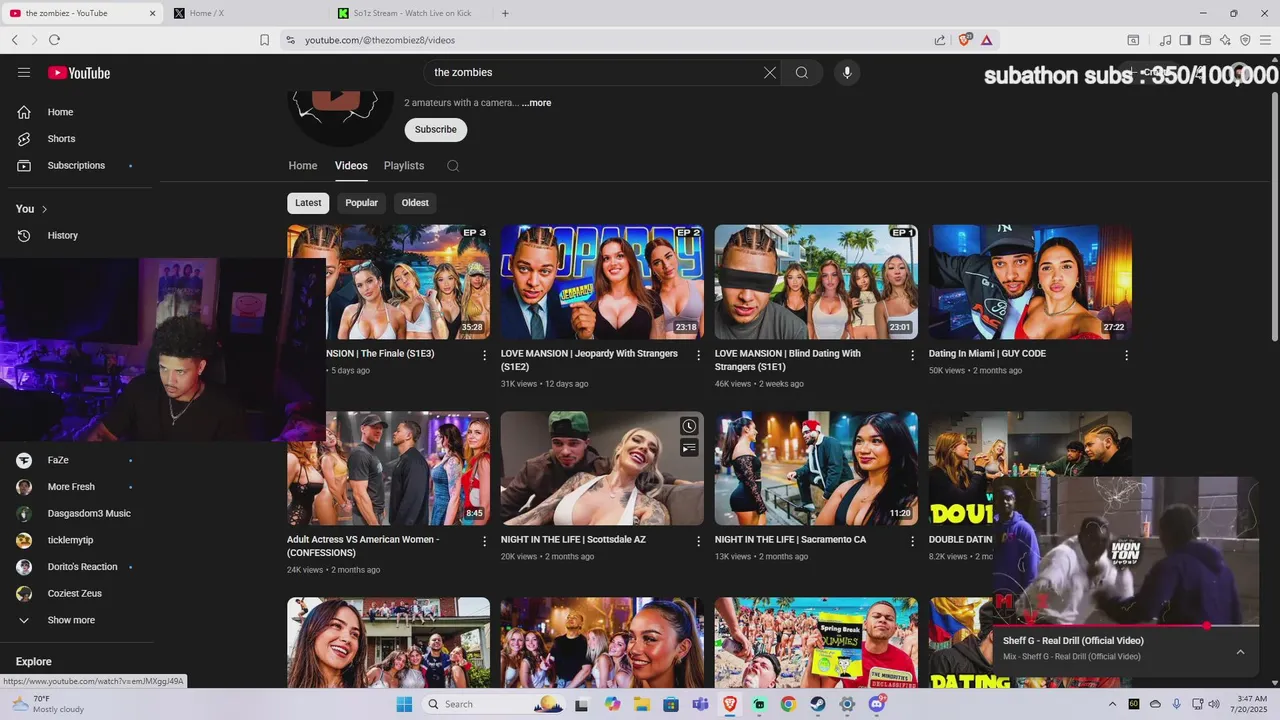Sort videos by Oldest chip
1280x720 pixels.
[415, 203]
